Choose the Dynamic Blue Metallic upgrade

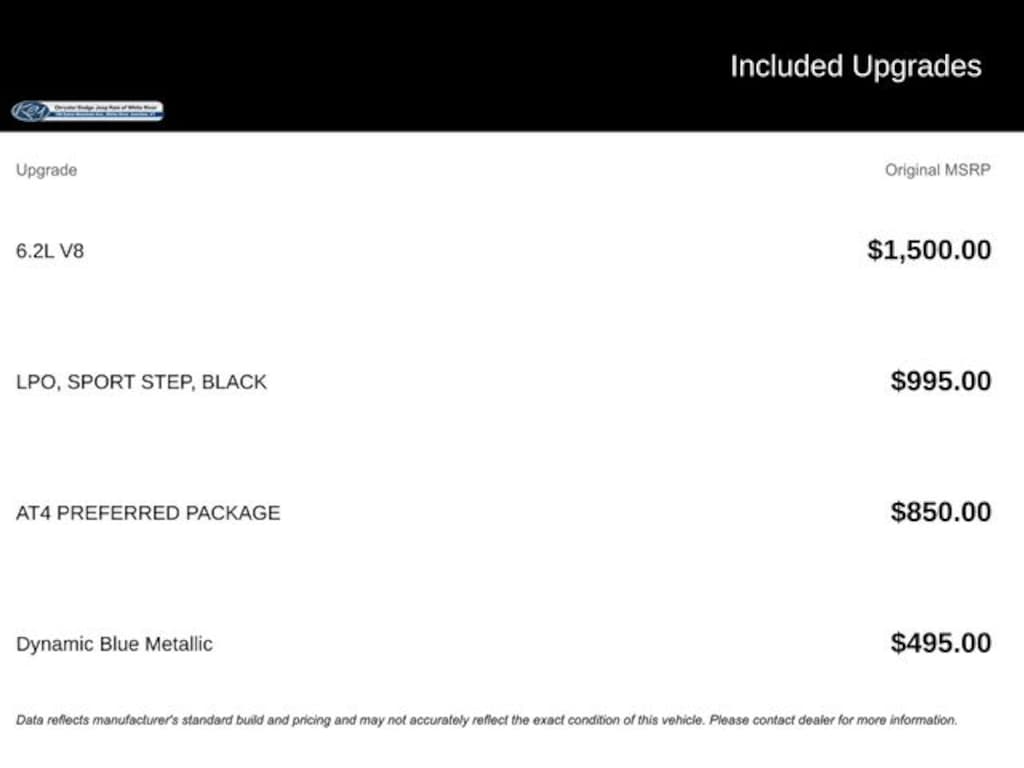click(114, 644)
